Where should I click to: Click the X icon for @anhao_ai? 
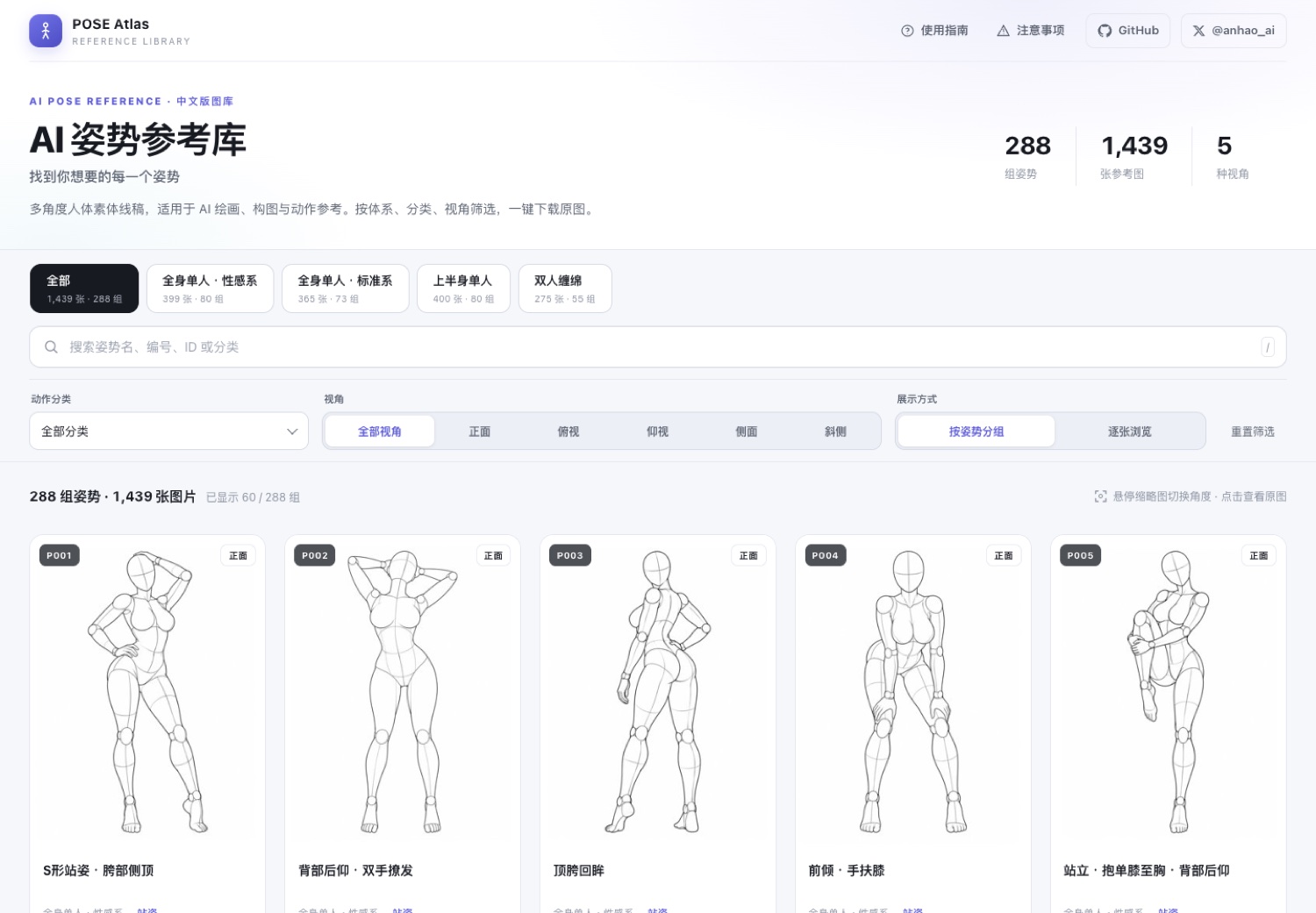1198,31
